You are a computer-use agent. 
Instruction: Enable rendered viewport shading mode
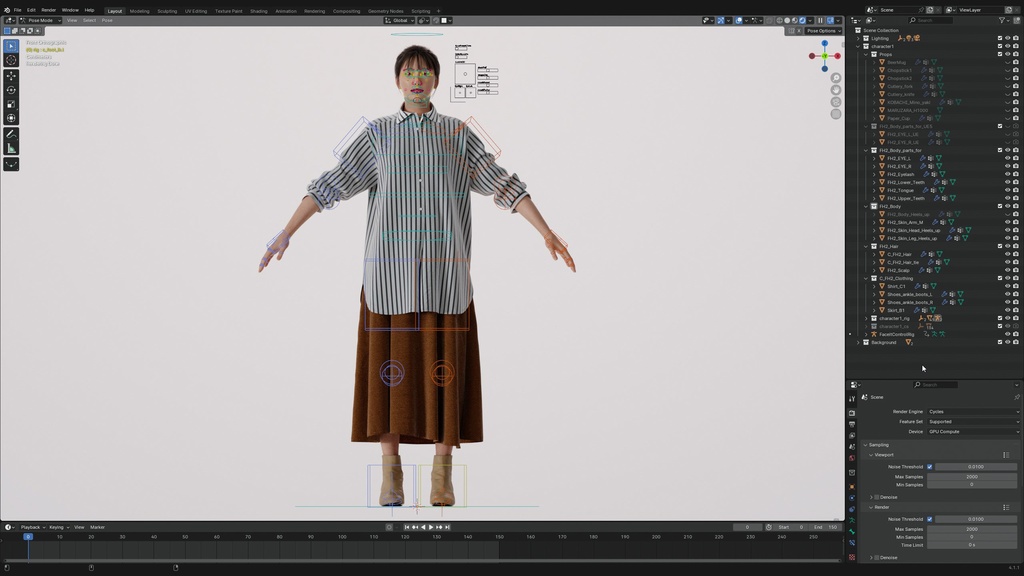point(803,20)
